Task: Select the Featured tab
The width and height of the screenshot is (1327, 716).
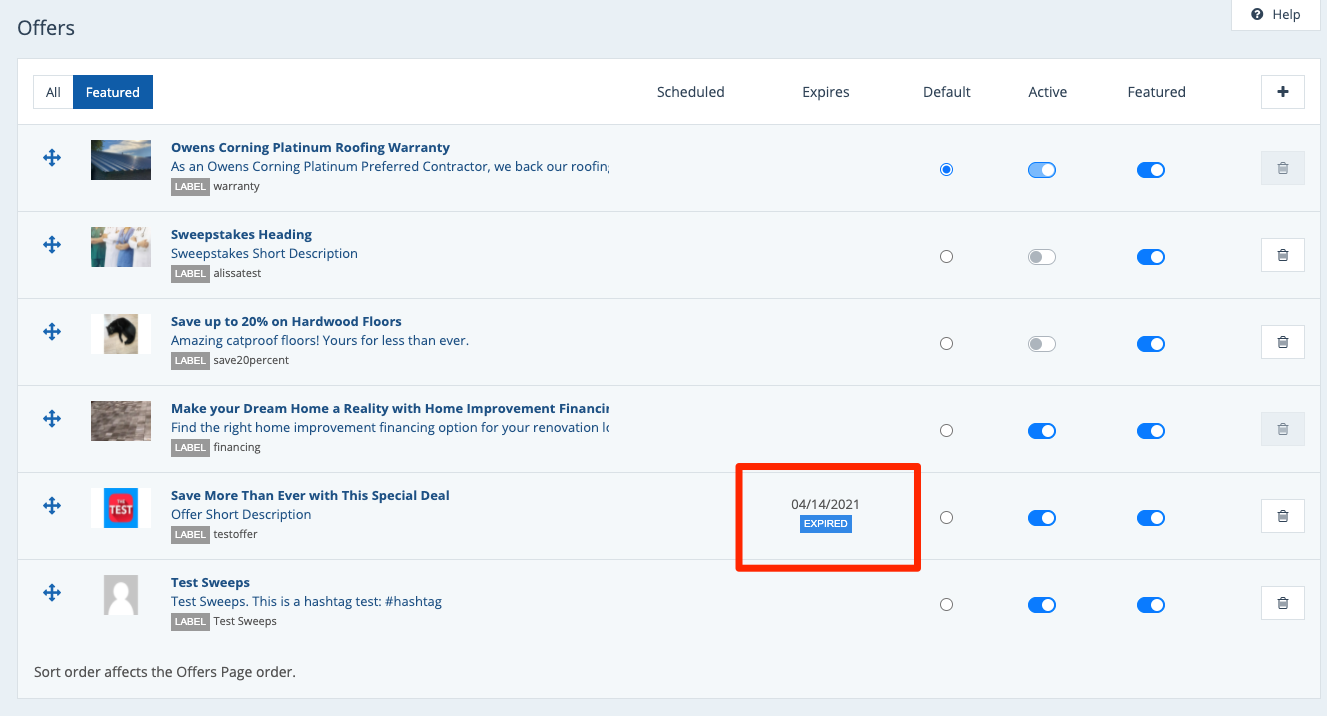Action: [x=112, y=92]
